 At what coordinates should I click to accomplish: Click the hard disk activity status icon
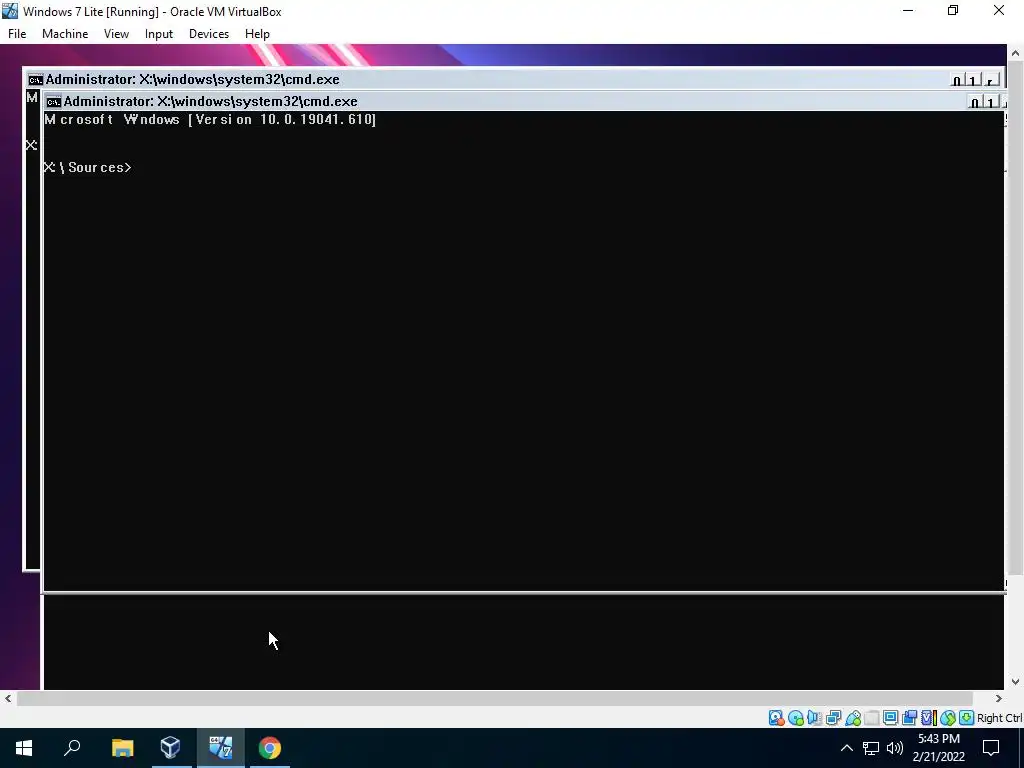click(x=776, y=718)
